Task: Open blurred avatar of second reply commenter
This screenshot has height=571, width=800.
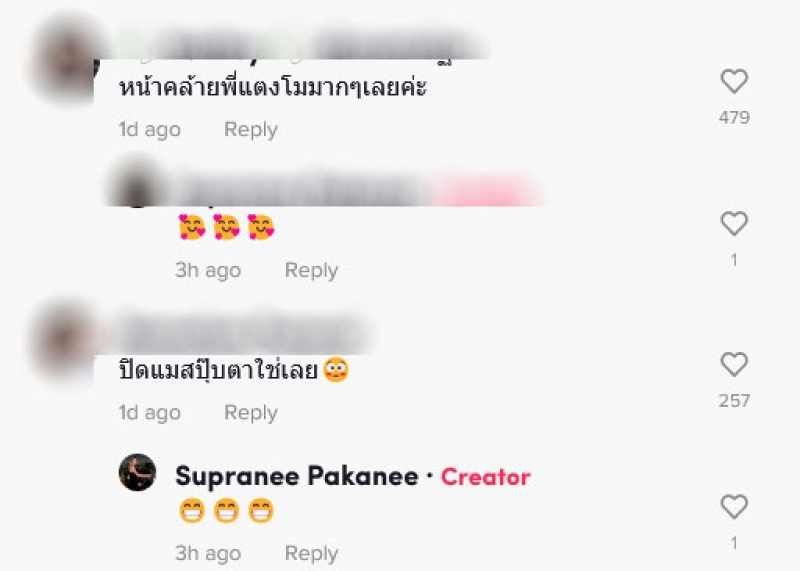Action: [136, 185]
